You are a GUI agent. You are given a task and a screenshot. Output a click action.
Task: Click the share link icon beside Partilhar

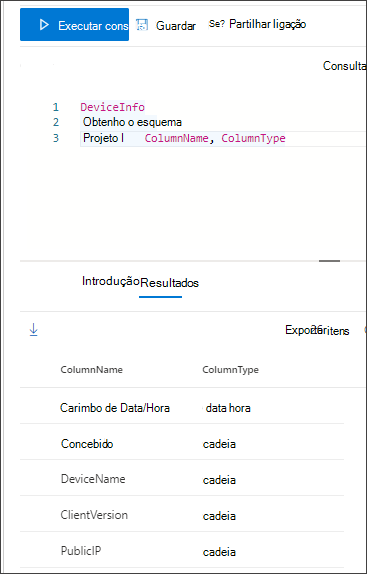pyautogui.click(x=217, y=24)
